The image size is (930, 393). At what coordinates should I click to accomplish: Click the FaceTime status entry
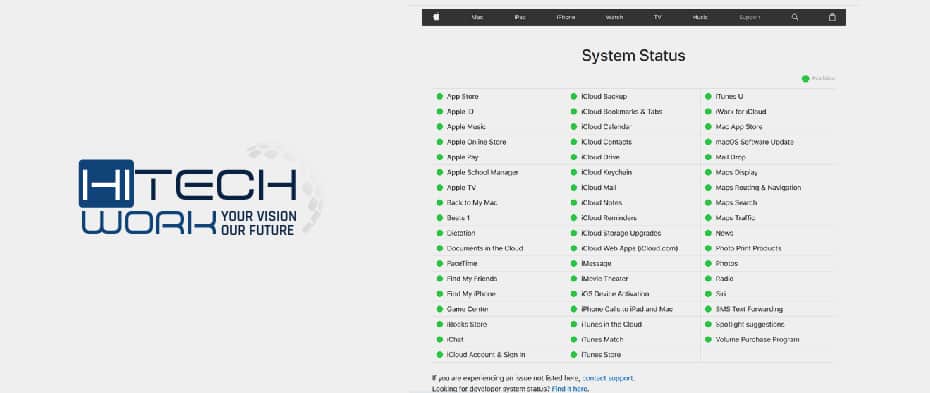coord(457,264)
